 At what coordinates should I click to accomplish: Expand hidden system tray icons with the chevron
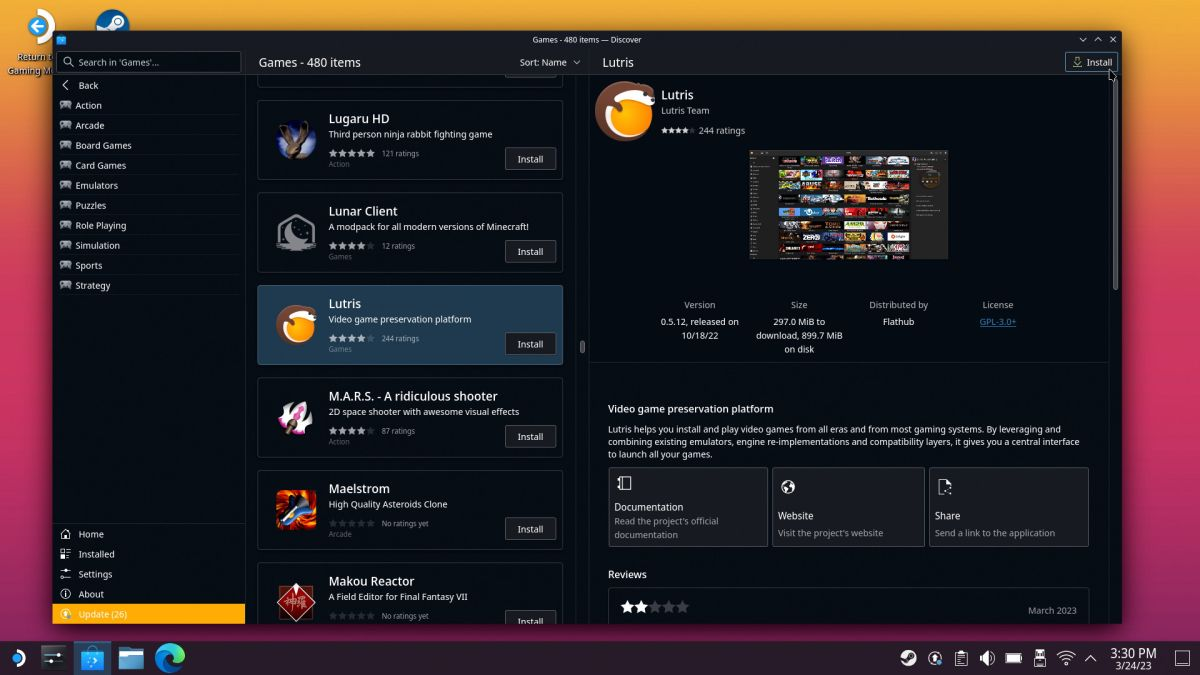pyautogui.click(x=1090, y=658)
